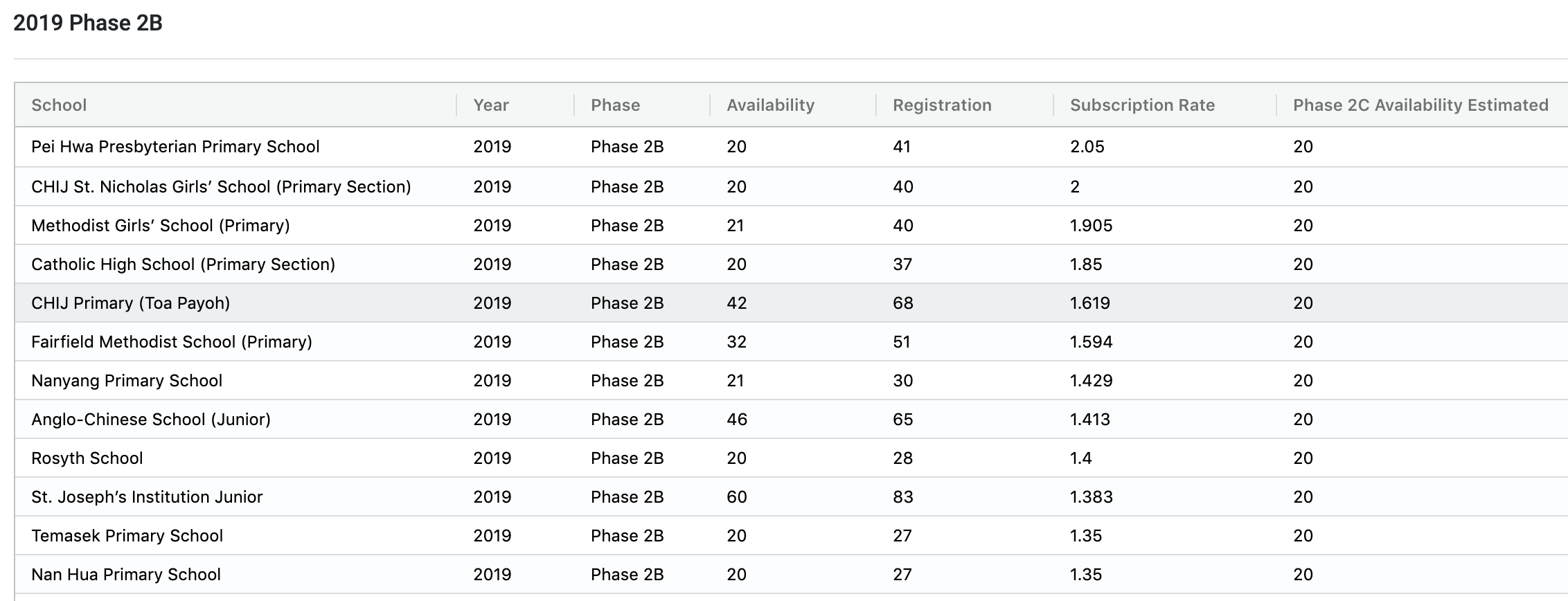Sort by Subscription Rate header

(x=1142, y=105)
